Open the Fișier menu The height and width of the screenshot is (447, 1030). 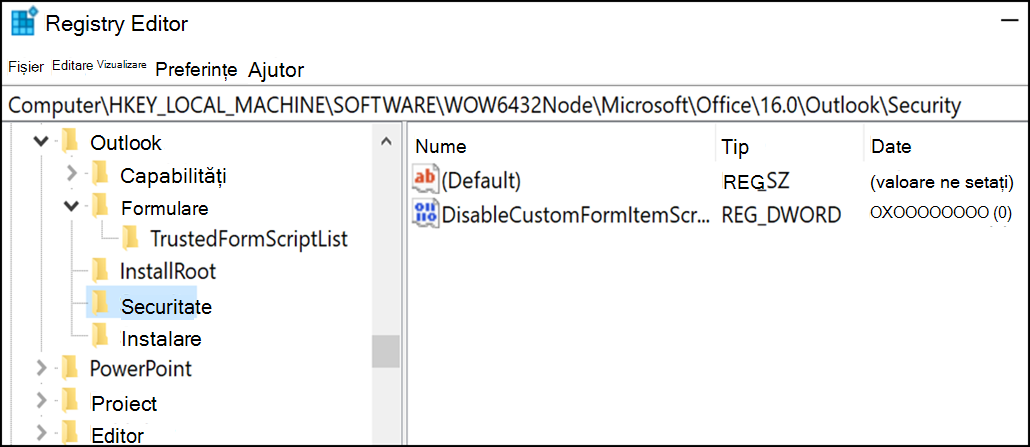pos(26,67)
